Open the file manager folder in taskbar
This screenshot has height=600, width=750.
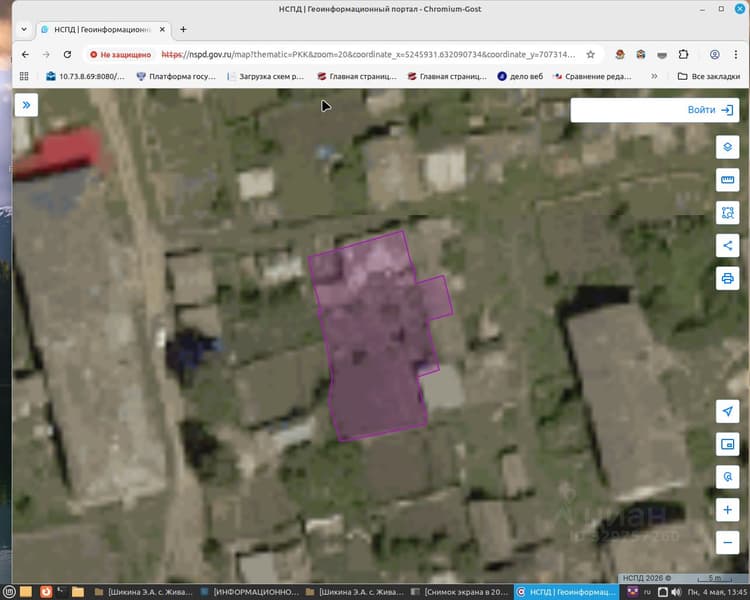tap(78, 592)
